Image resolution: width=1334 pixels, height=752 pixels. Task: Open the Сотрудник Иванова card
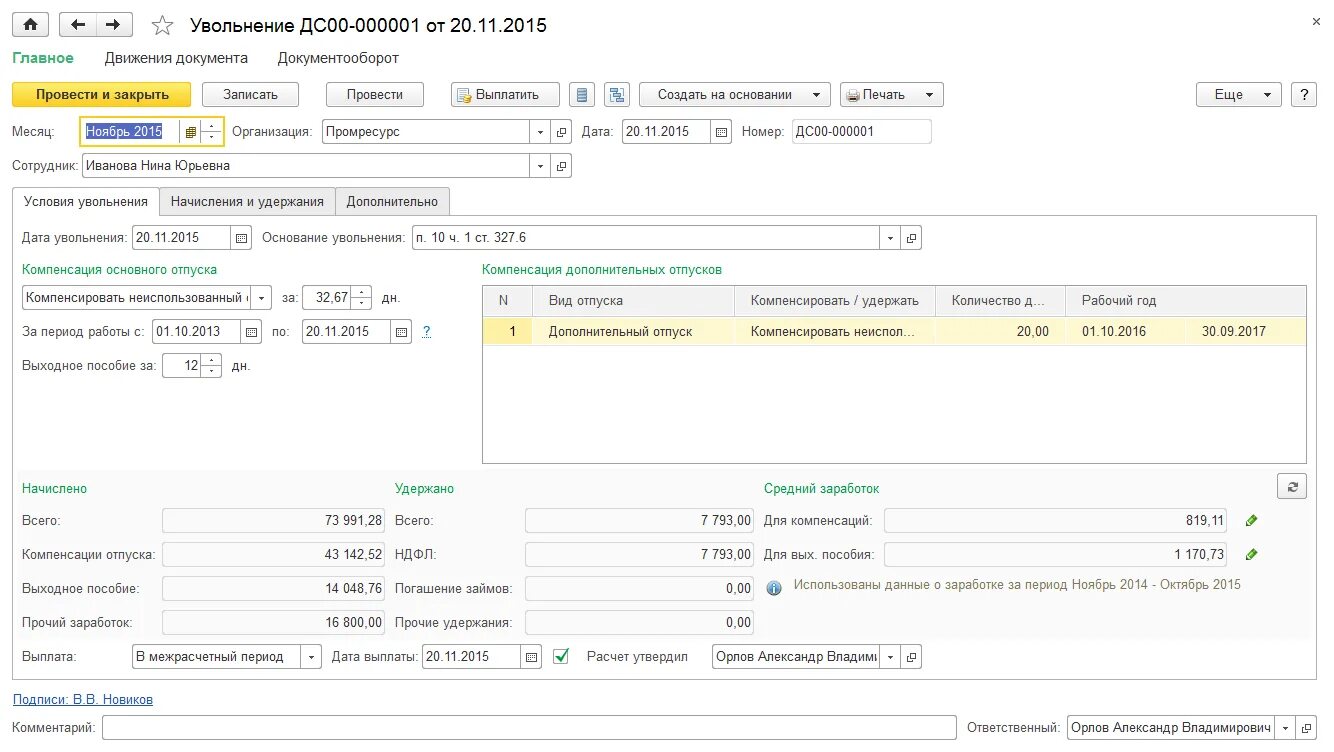(x=561, y=166)
